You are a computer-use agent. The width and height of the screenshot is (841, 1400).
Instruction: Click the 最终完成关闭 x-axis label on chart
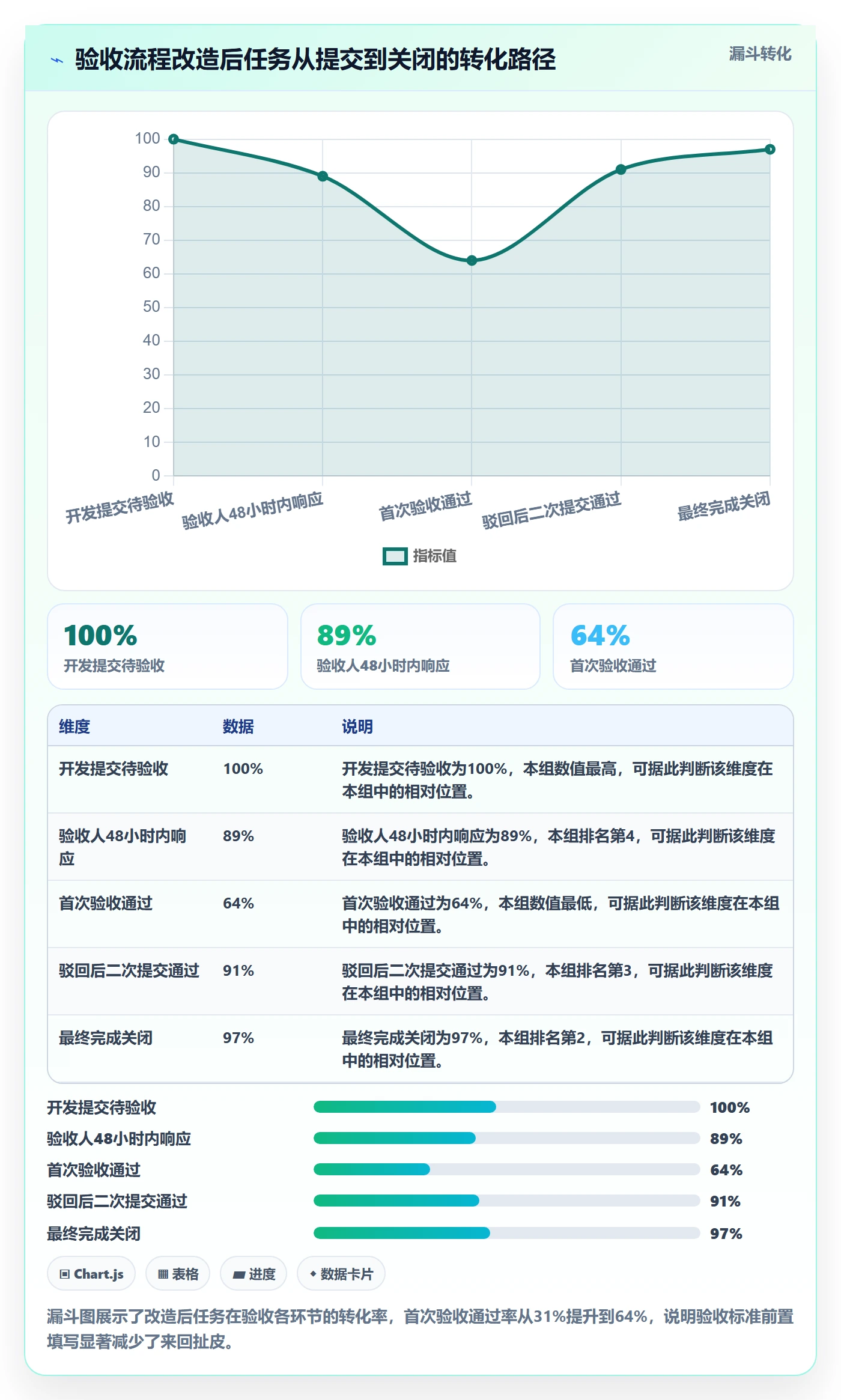coord(724,507)
